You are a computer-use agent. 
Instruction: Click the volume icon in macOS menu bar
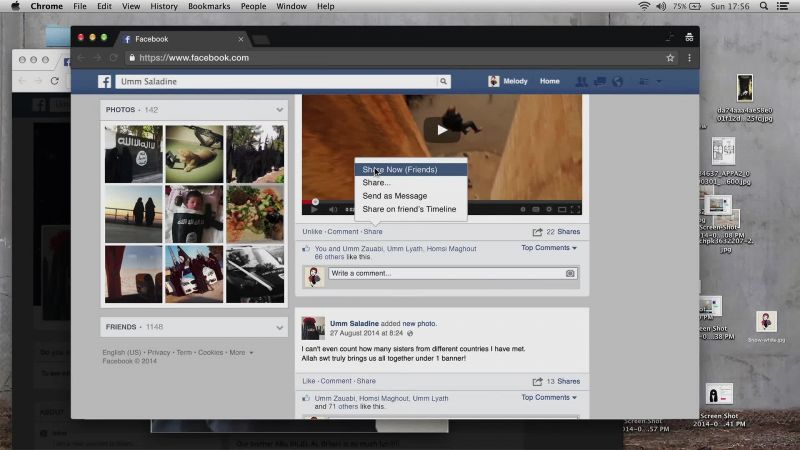tap(661, 6)
